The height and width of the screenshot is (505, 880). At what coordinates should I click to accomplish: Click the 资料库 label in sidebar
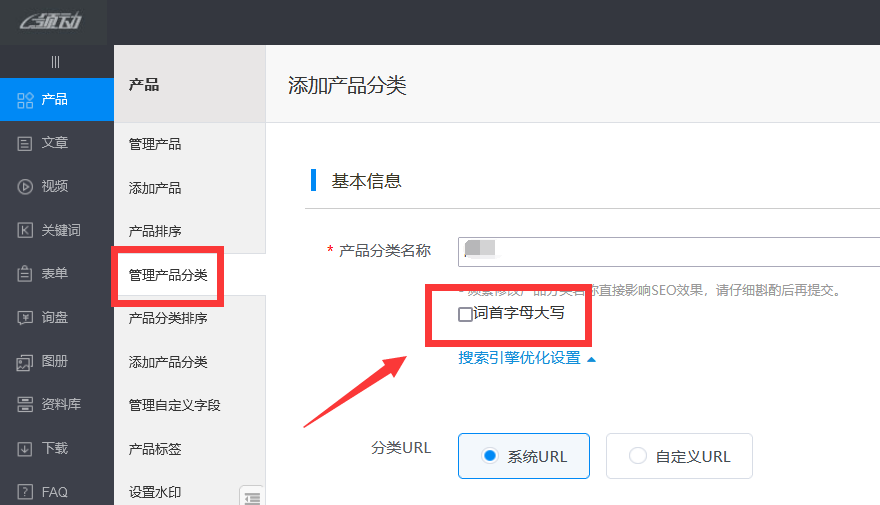click(61, 404)
